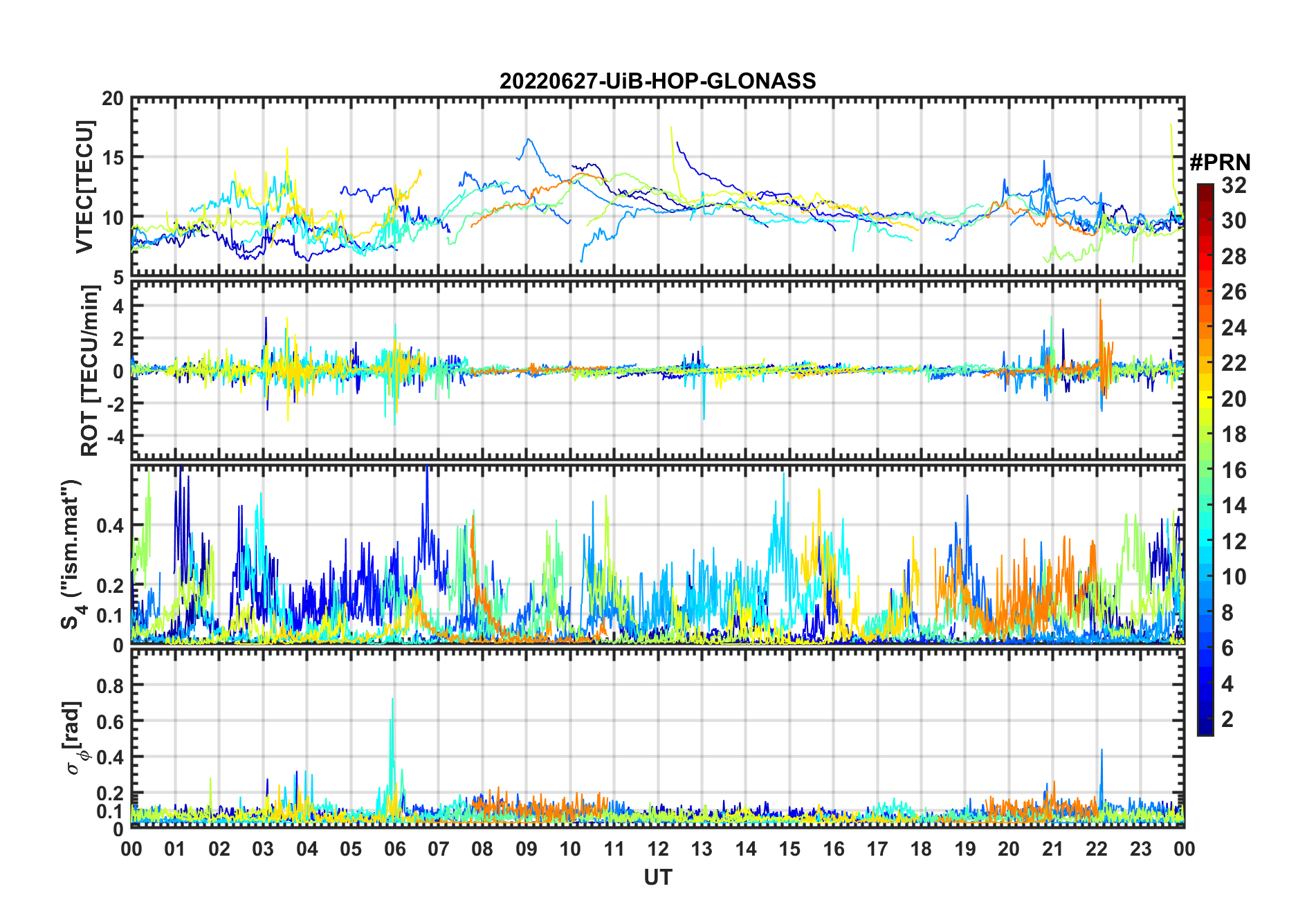Viewport: 1316px width, 920px height.
Task: Click the VTEC axis tick label 5
Action: pyautogui.click(x=118, y=278)
